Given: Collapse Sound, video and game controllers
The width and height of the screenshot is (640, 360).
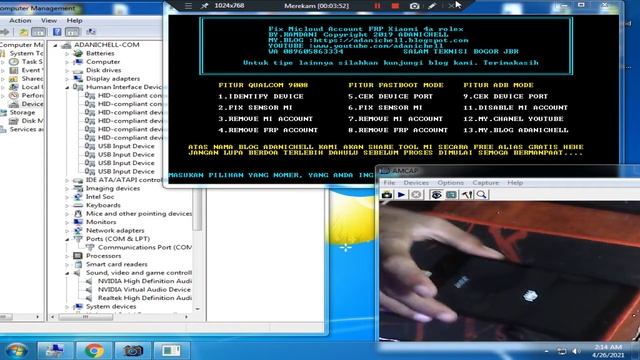Looking at the screenshot, I should click(x=67, y=273).
